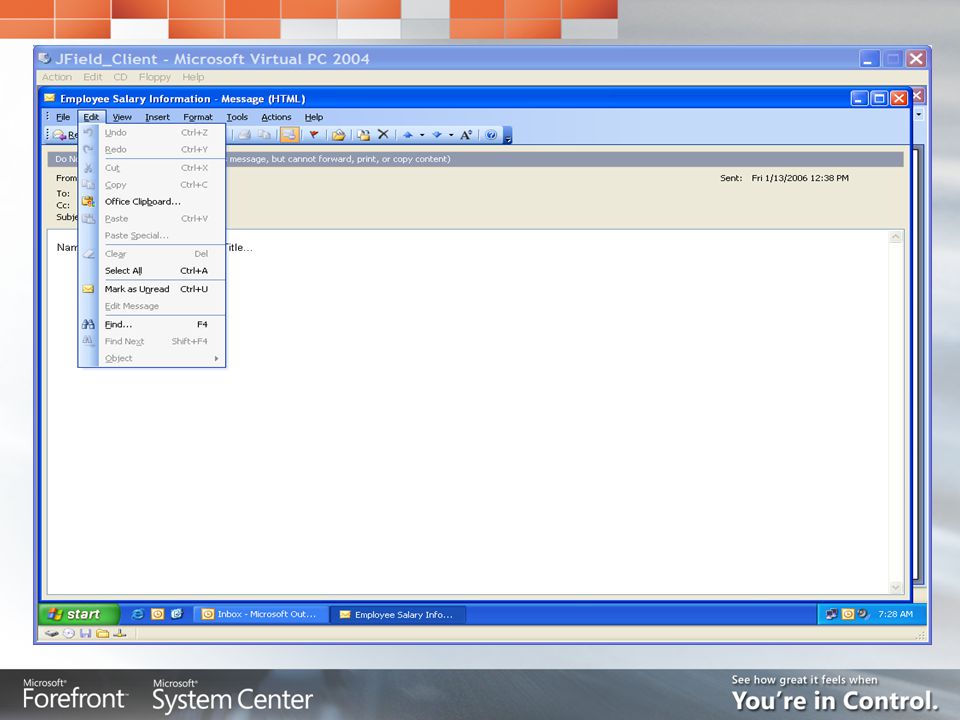Click the red Follow Up flag icon
Viewport: 960px width, 720px height.
pos(313,135)
